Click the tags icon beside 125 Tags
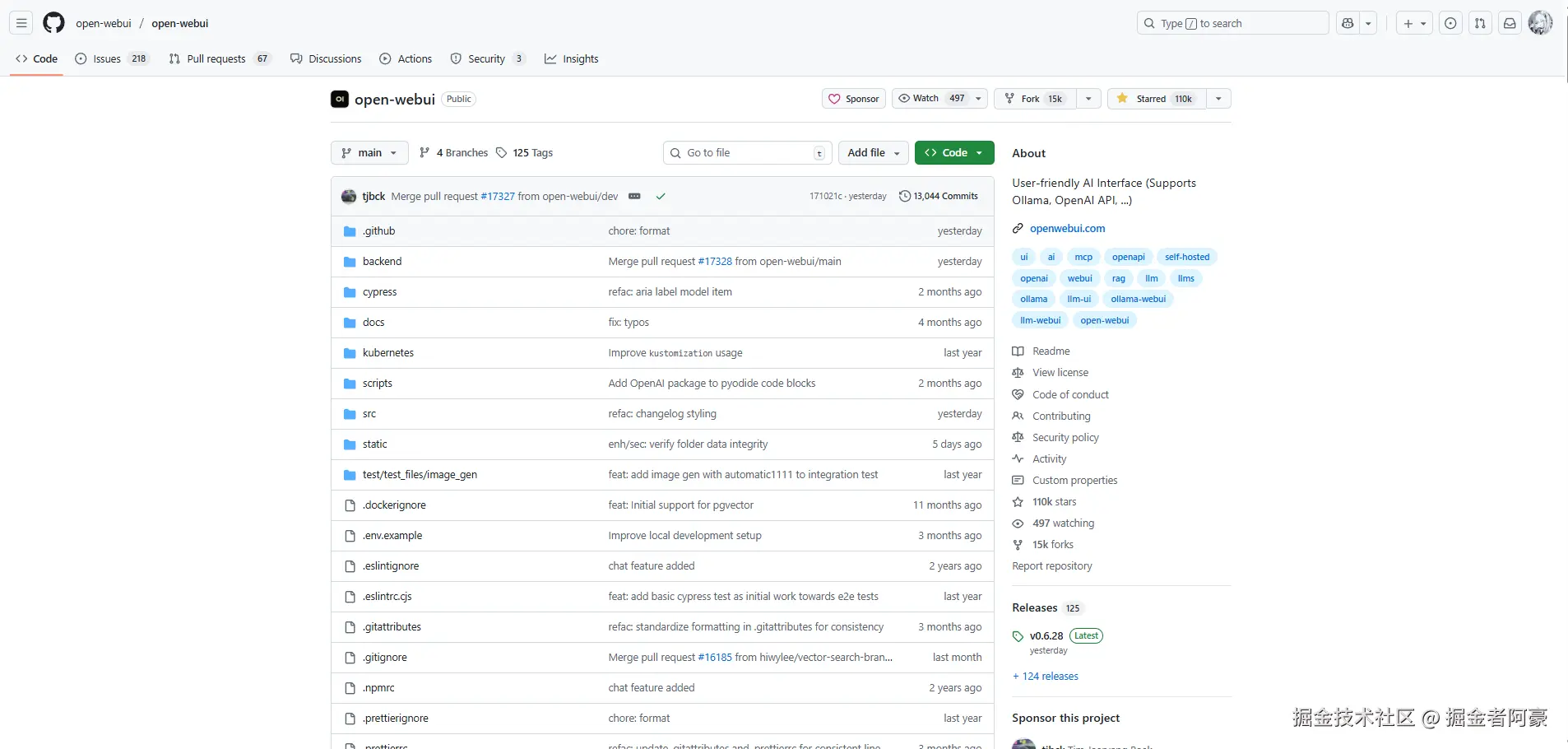The image size is (1568, 749). pos(501,152)
